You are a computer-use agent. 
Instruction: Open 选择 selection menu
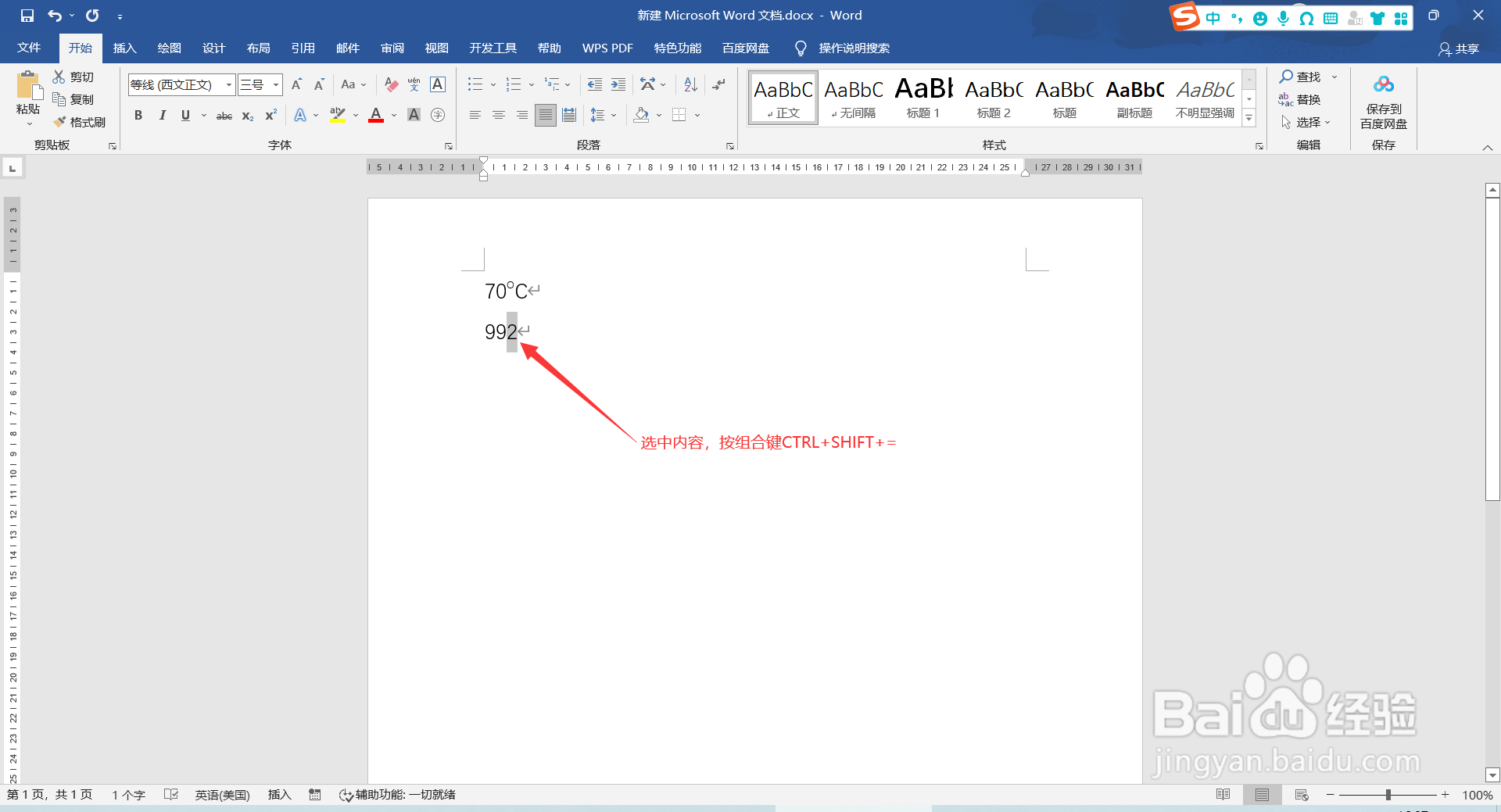tap(1305, 122)
